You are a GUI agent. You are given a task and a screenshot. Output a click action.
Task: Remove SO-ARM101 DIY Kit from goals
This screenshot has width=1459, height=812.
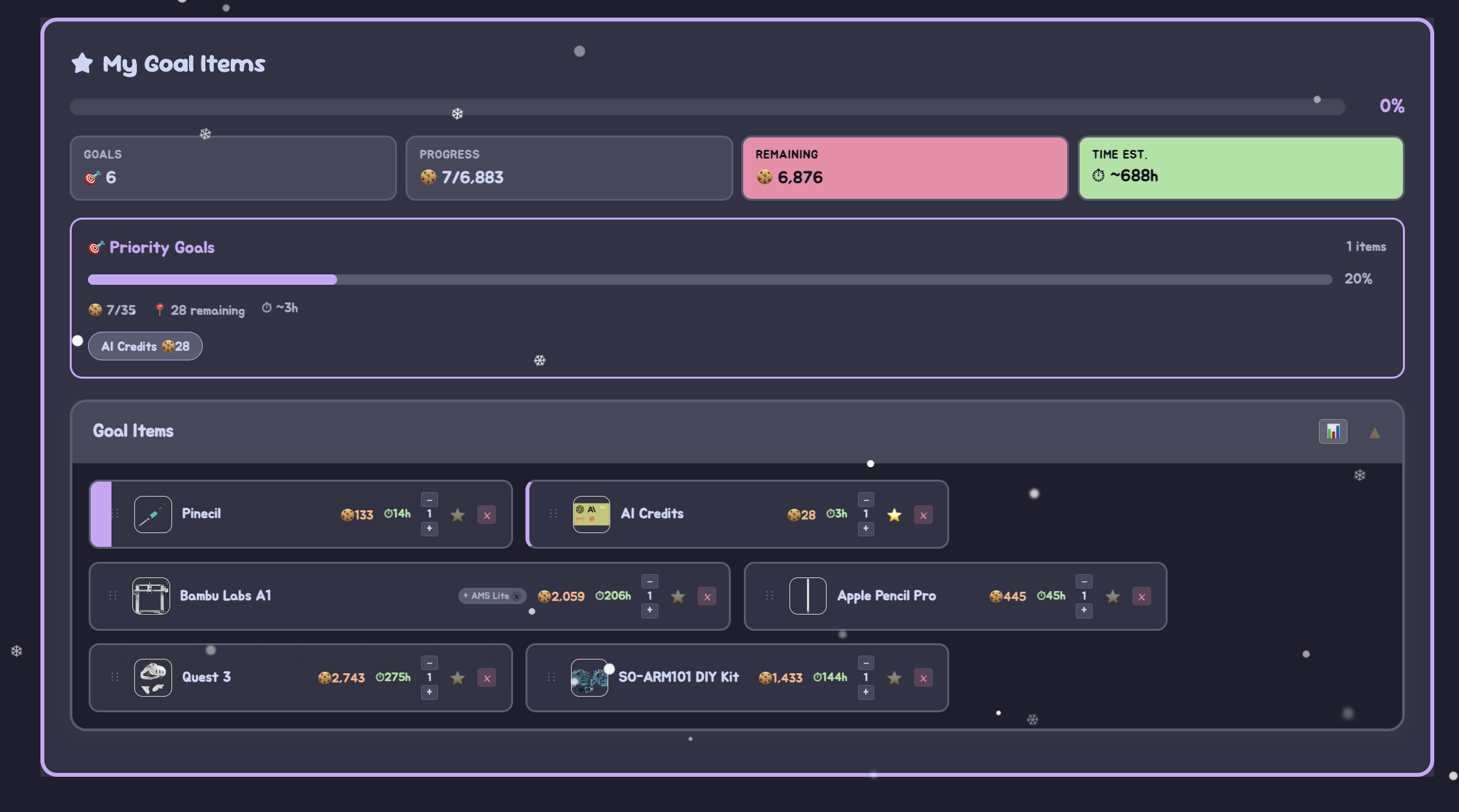click(923, 678)
